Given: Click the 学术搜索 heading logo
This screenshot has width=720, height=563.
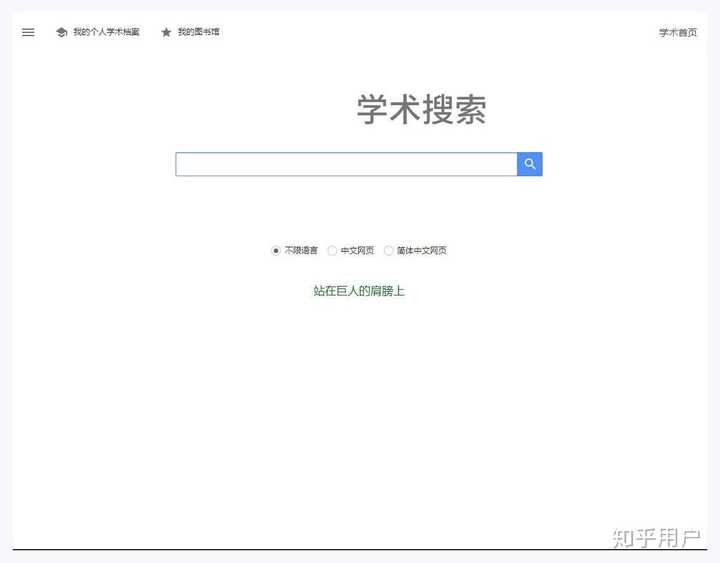Looking at the screenshot, I should click(422, 109).
